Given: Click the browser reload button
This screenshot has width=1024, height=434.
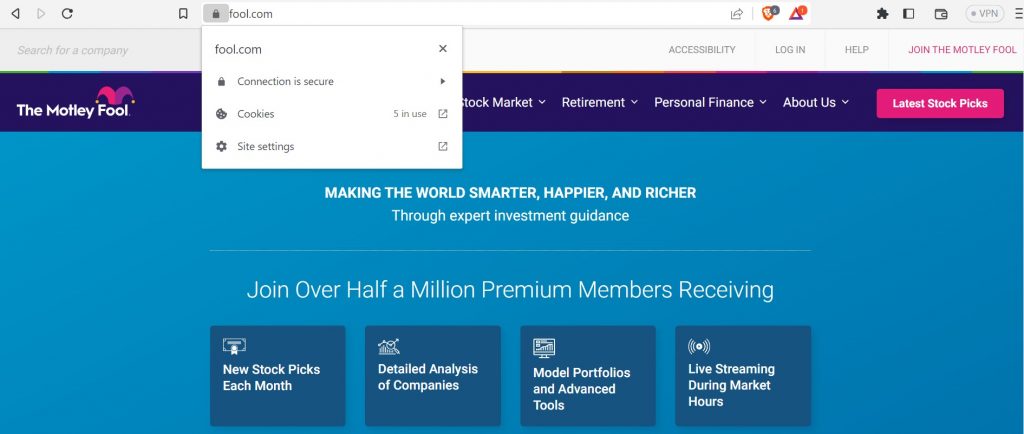Looking at the screenshot, I should [67, 14].
